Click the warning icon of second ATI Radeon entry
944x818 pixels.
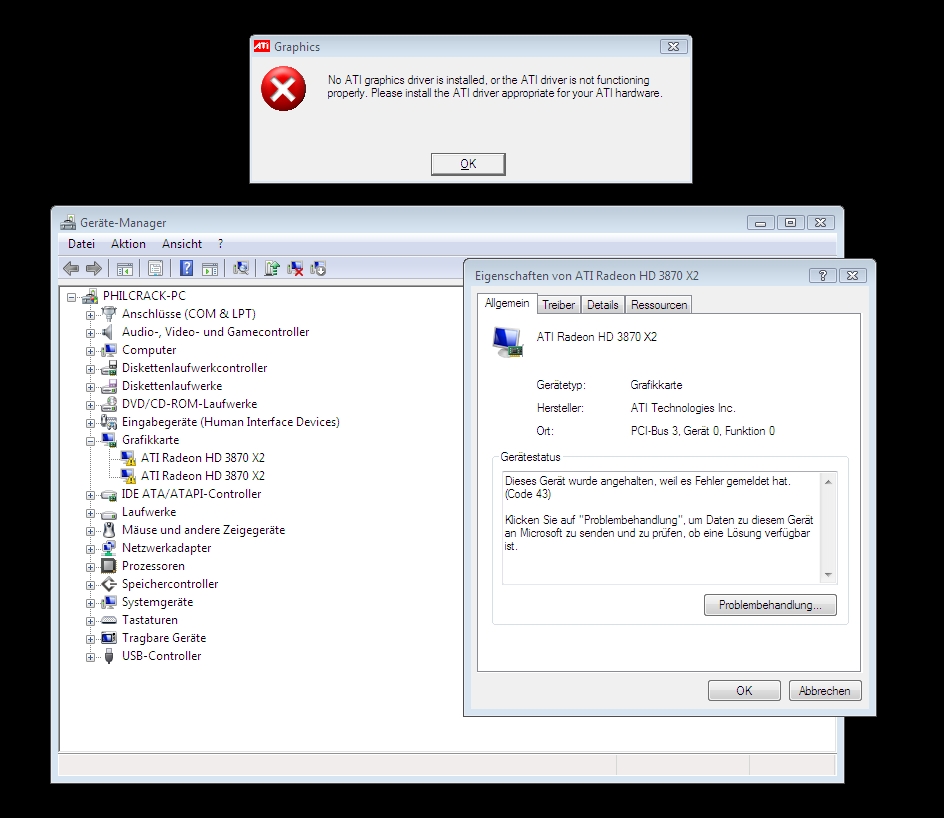[x=128, y=477]
